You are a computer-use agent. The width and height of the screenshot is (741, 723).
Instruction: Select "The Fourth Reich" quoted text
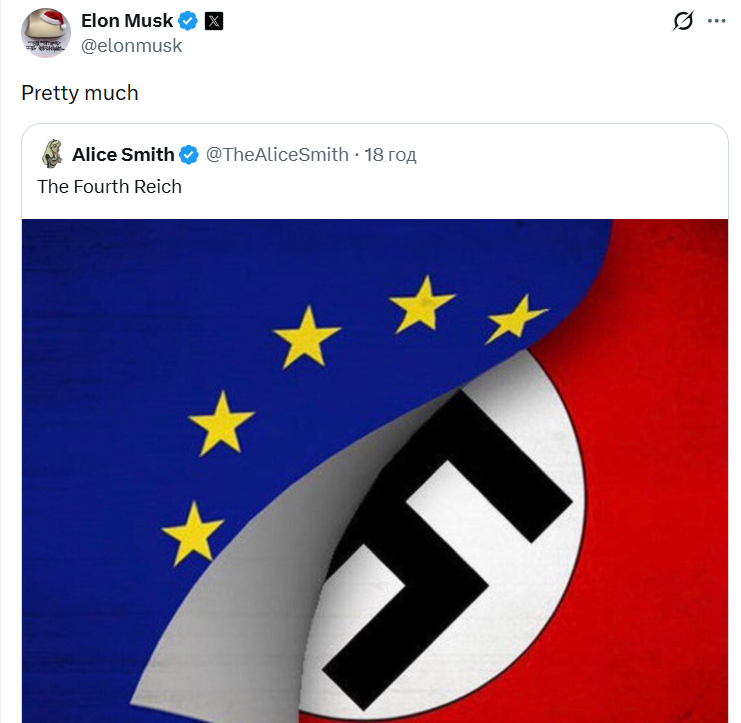[109, 186]
